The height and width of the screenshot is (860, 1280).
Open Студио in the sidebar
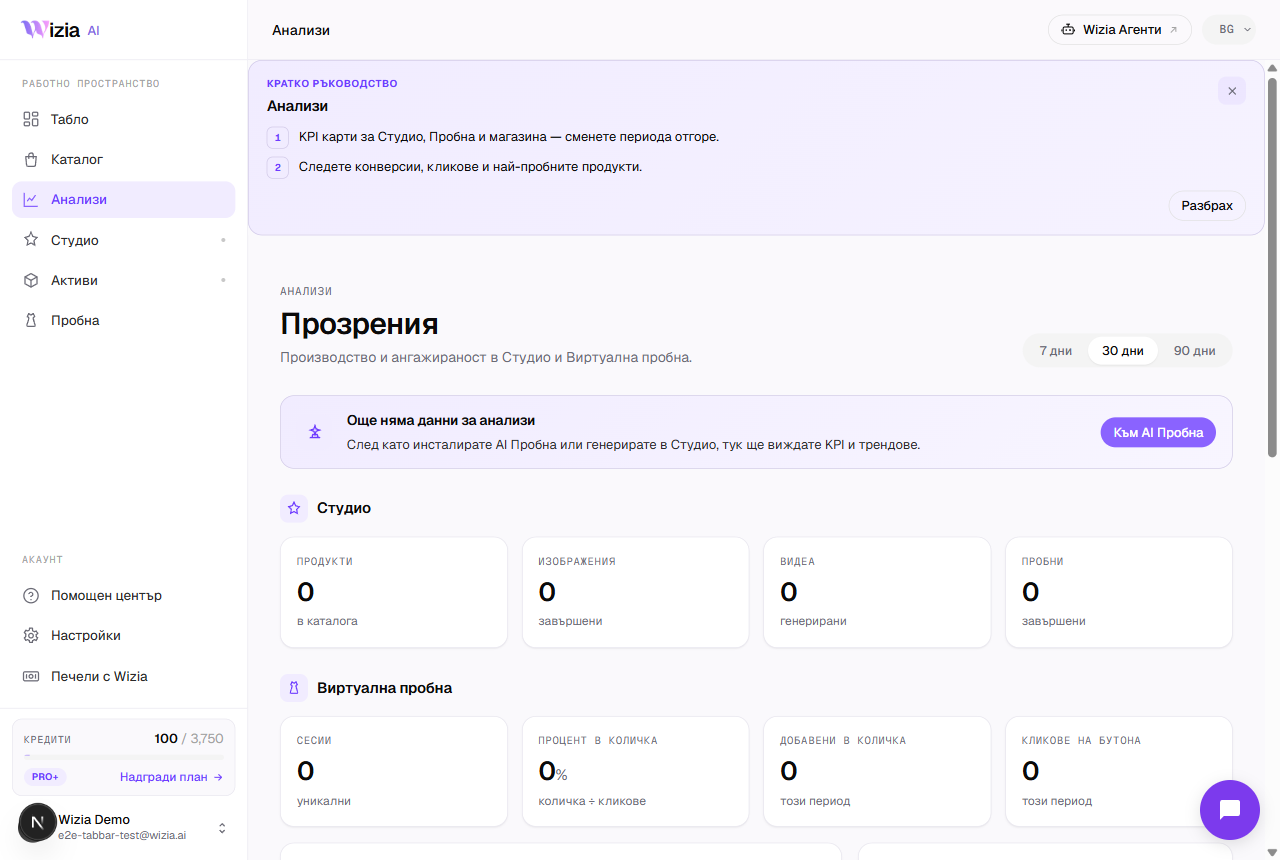coord(124,240)
